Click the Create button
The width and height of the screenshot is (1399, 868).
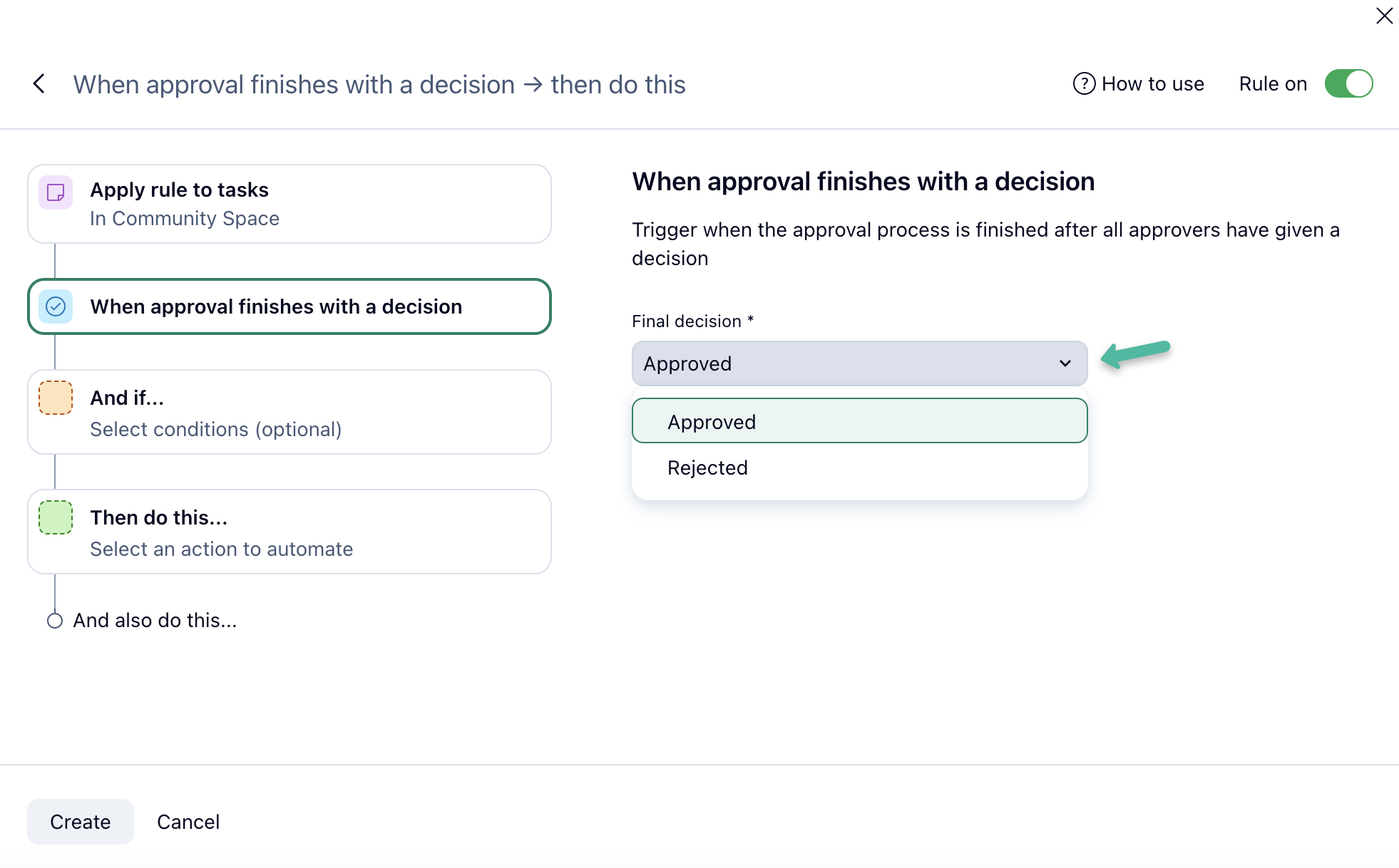pos(81,822)
